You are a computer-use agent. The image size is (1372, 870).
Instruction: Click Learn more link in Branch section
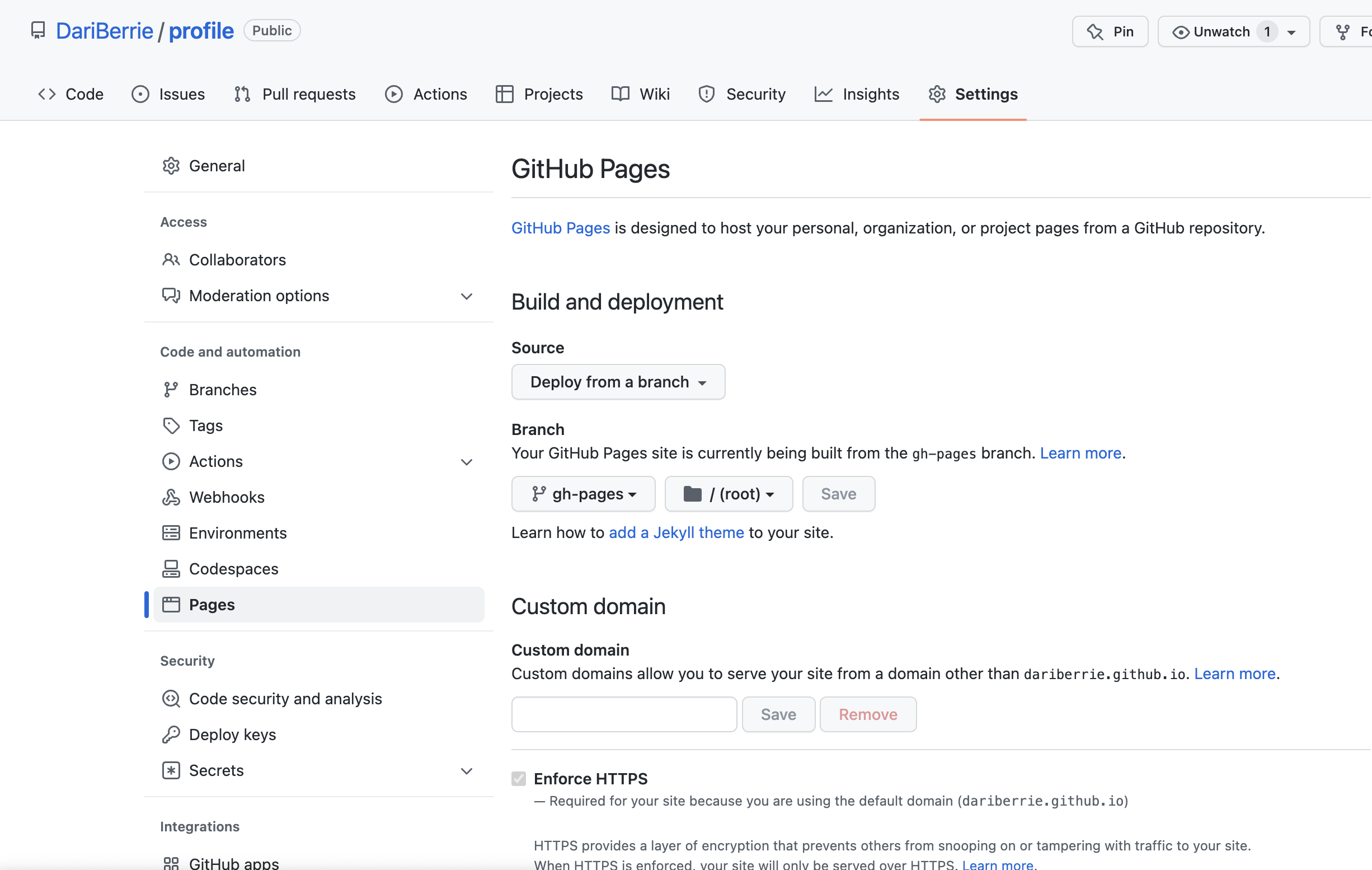(1080, 453)
